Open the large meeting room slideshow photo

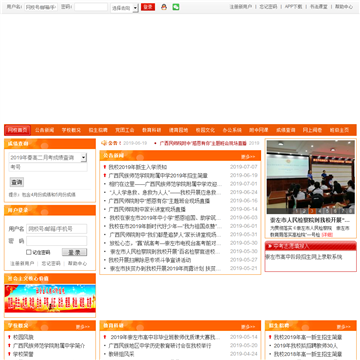point(310,177)
